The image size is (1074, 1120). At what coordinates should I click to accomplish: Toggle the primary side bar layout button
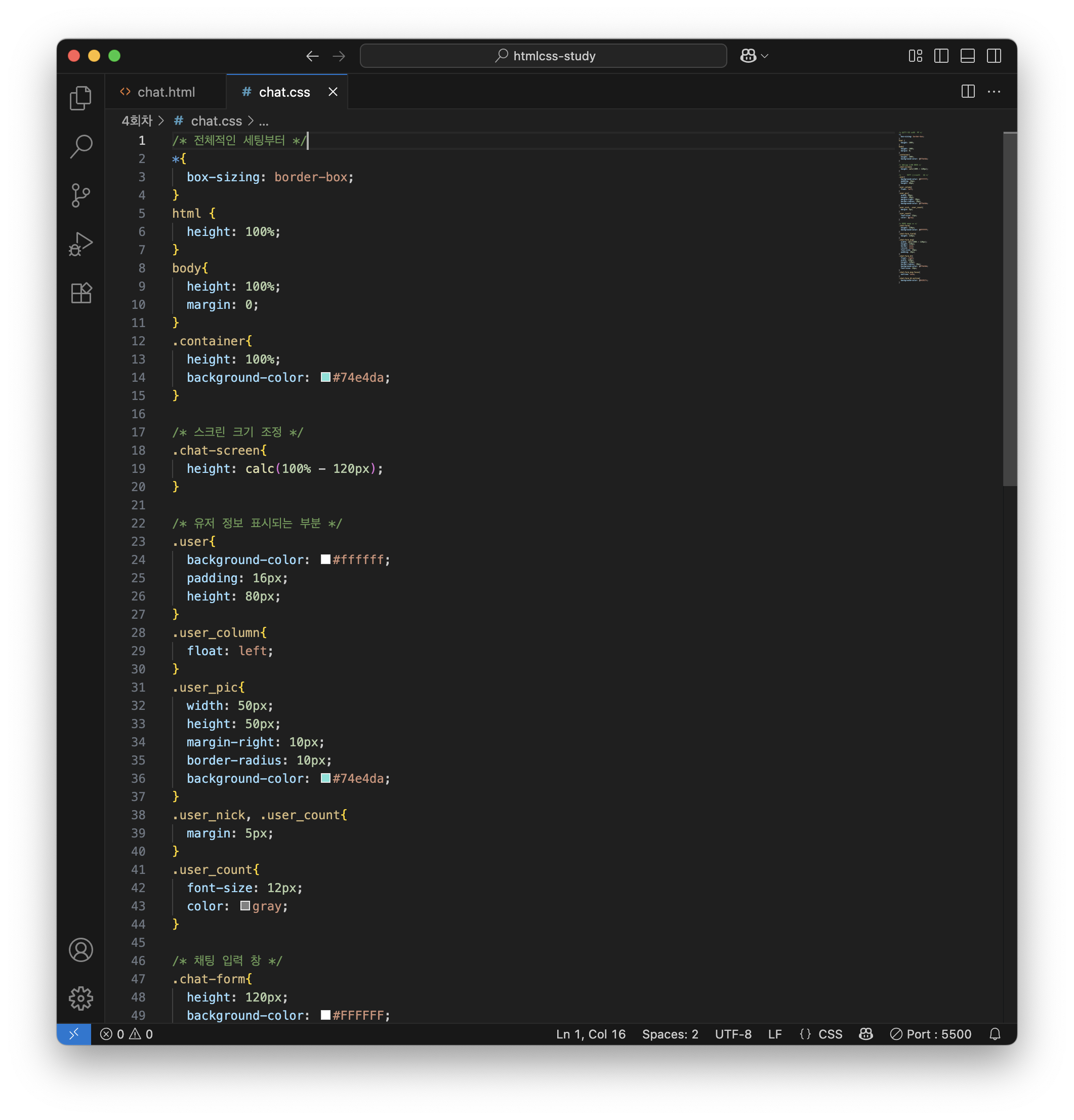(x=941, y=56)
